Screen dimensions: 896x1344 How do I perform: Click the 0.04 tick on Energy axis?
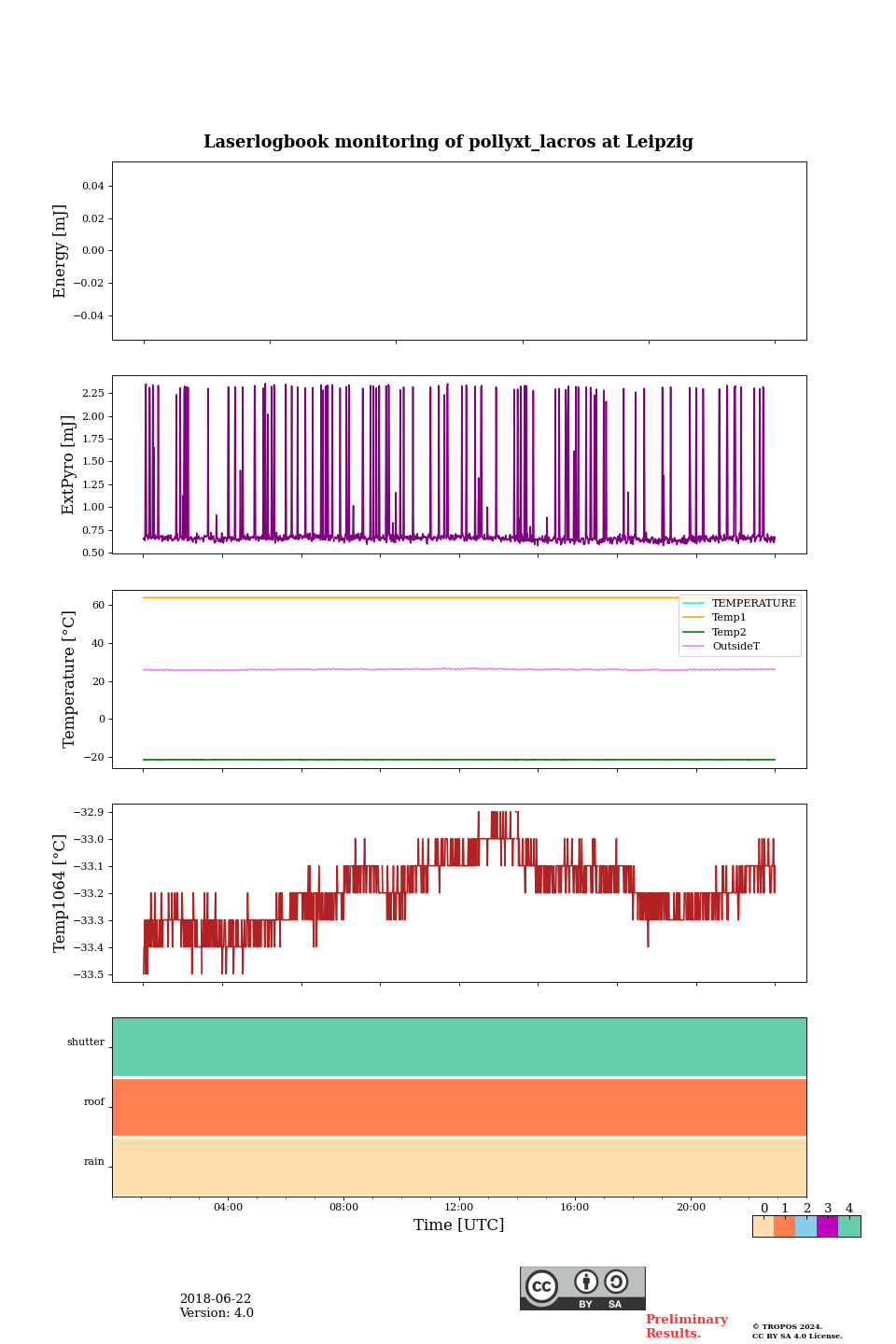(x=92, y=186)
